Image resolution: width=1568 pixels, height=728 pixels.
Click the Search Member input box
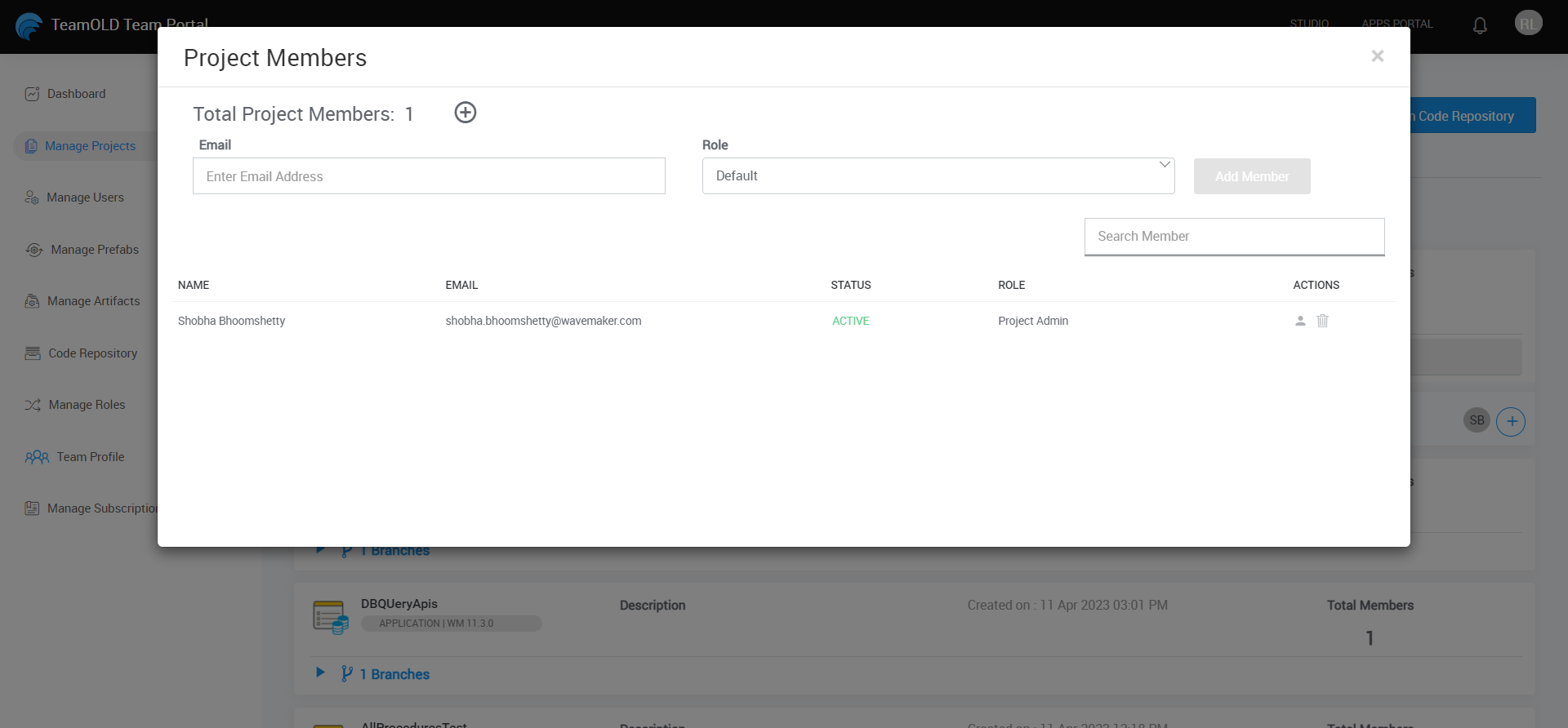click(x=1233, y=237)
